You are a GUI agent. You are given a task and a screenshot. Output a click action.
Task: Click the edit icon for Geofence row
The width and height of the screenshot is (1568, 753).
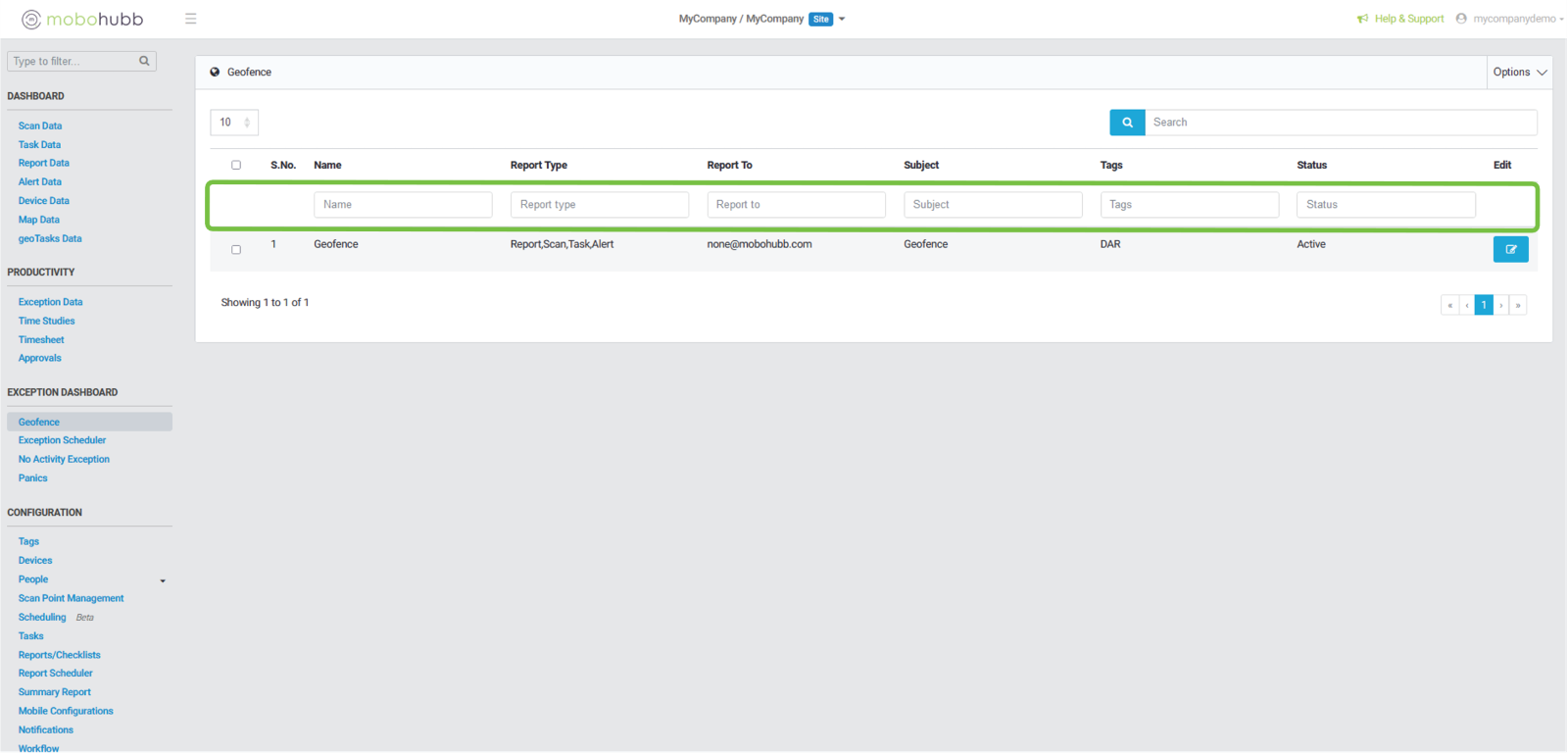click(x=1510, y=249)
